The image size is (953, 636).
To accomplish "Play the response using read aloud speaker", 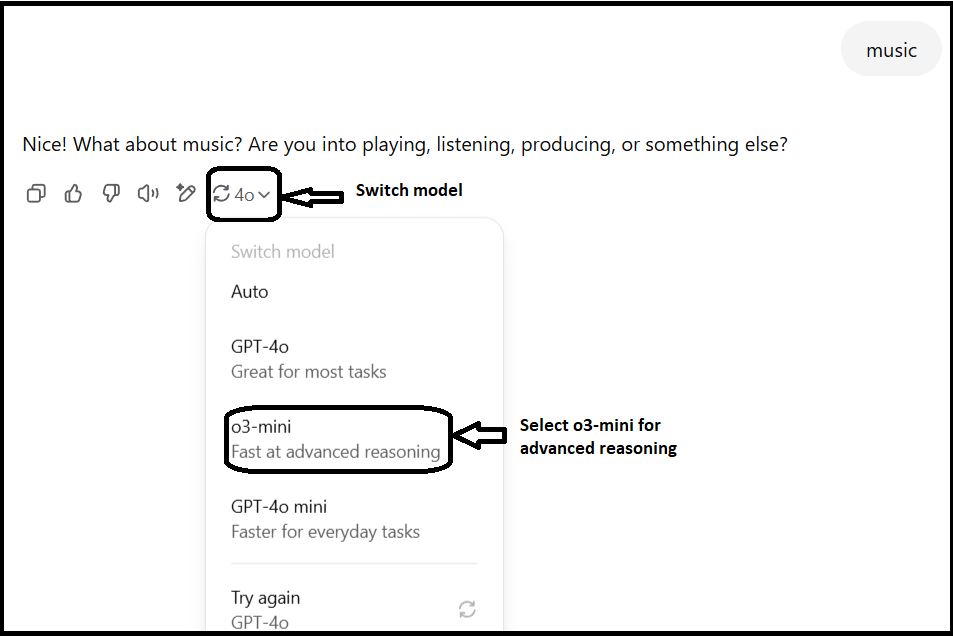I will pos(148,193).
